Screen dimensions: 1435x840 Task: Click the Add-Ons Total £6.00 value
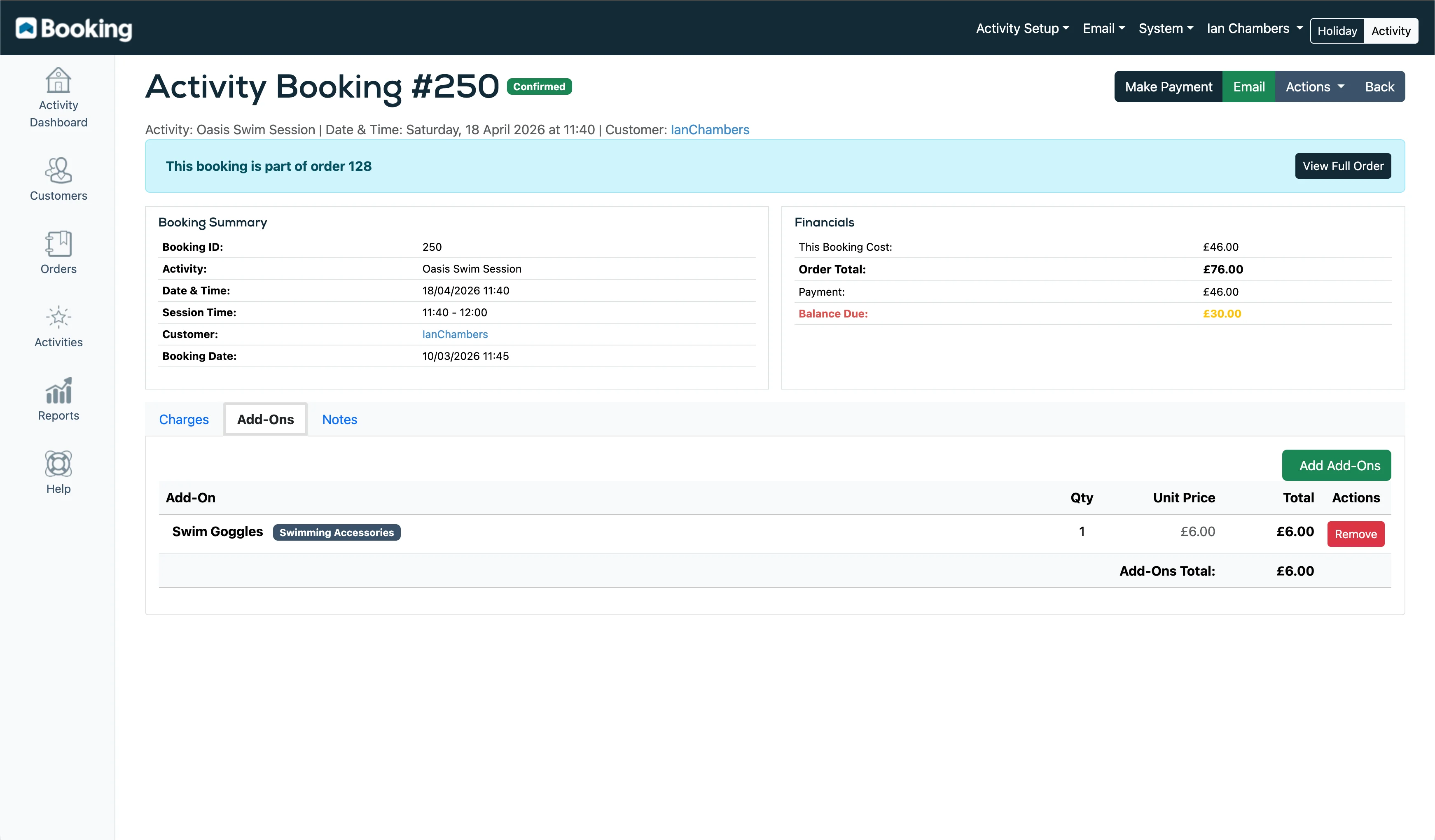tap(1295, 571)
